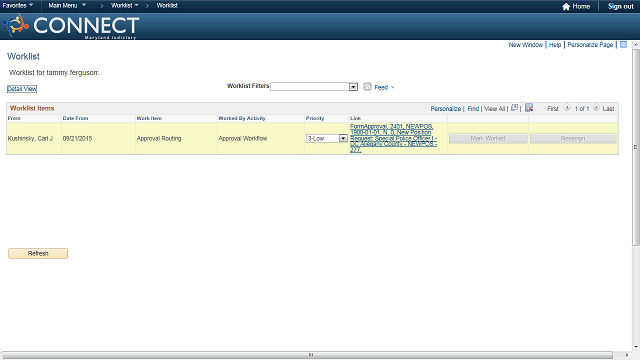Switch to Detail View
Screen dimensions: 640x360
[22, 89]
